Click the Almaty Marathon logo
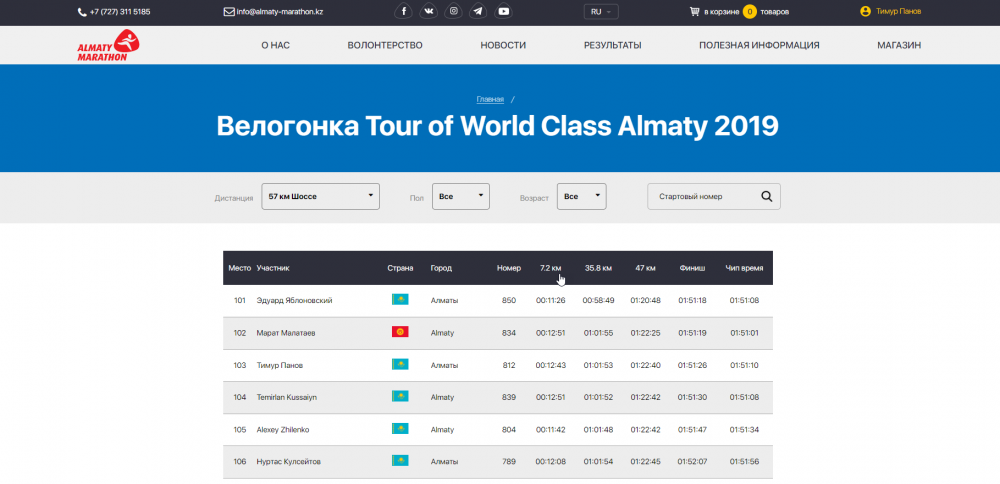The width and height of the screenshot is (1000, 484). click(109, 45)
